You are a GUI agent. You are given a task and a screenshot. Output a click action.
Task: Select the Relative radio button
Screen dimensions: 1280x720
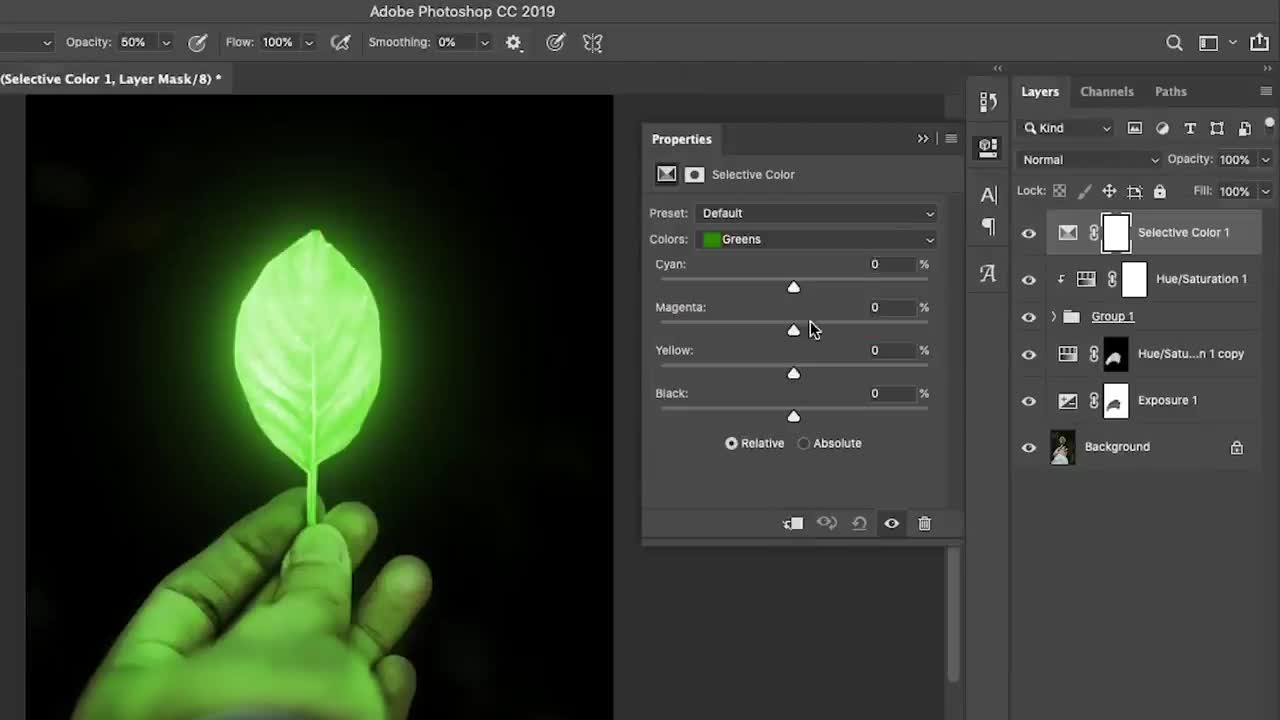click(x=731, y=443)
